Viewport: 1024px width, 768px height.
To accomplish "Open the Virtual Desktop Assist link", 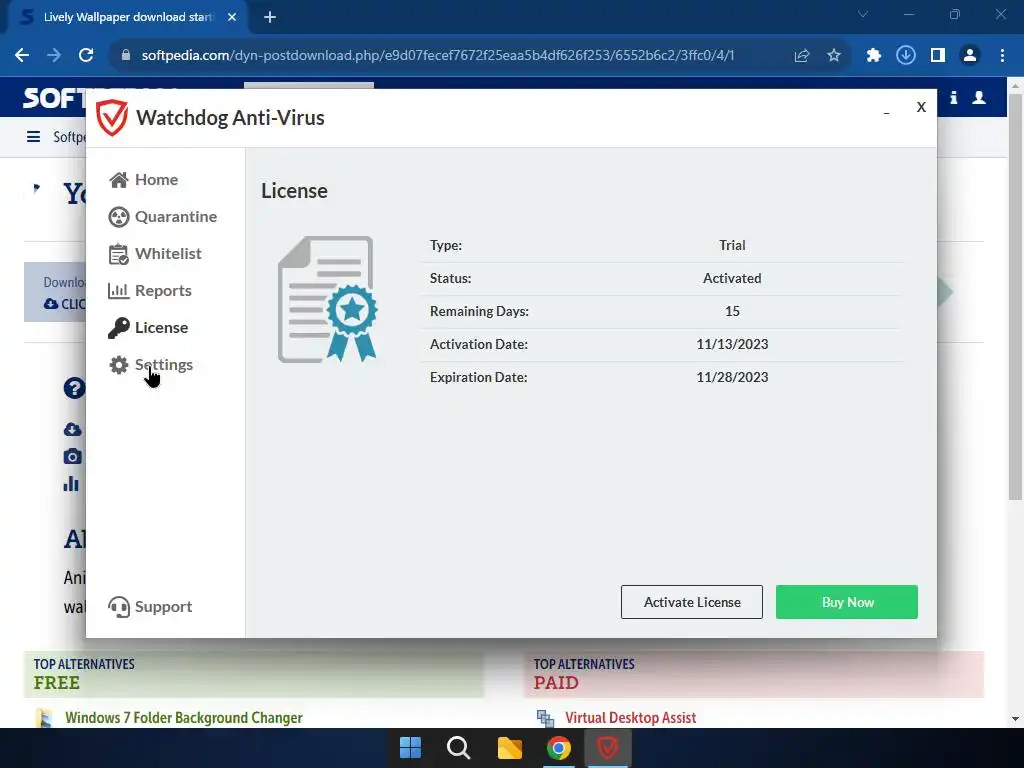I will [630, 718].
